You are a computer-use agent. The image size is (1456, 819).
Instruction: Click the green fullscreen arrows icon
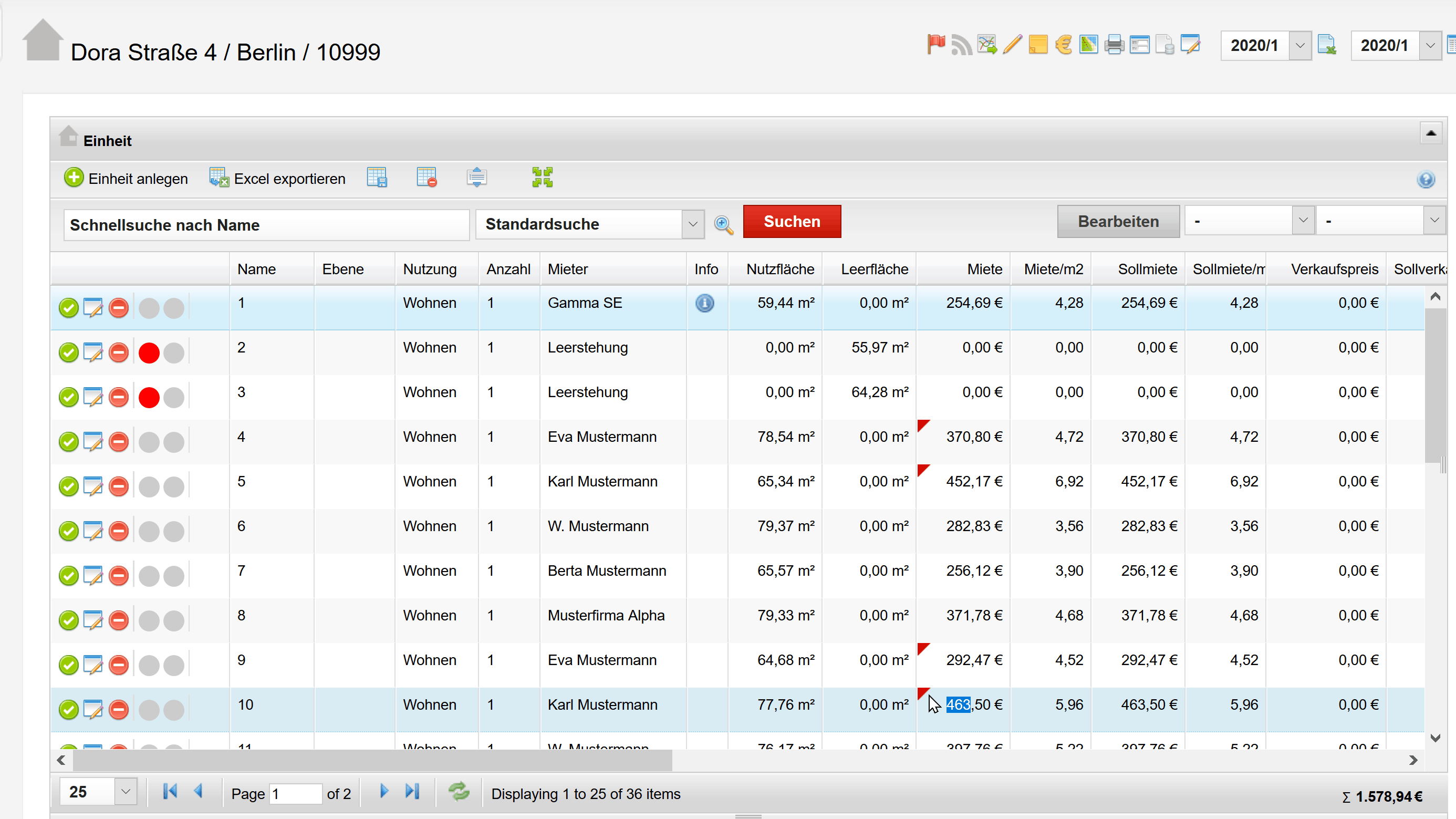pos(542,178)
